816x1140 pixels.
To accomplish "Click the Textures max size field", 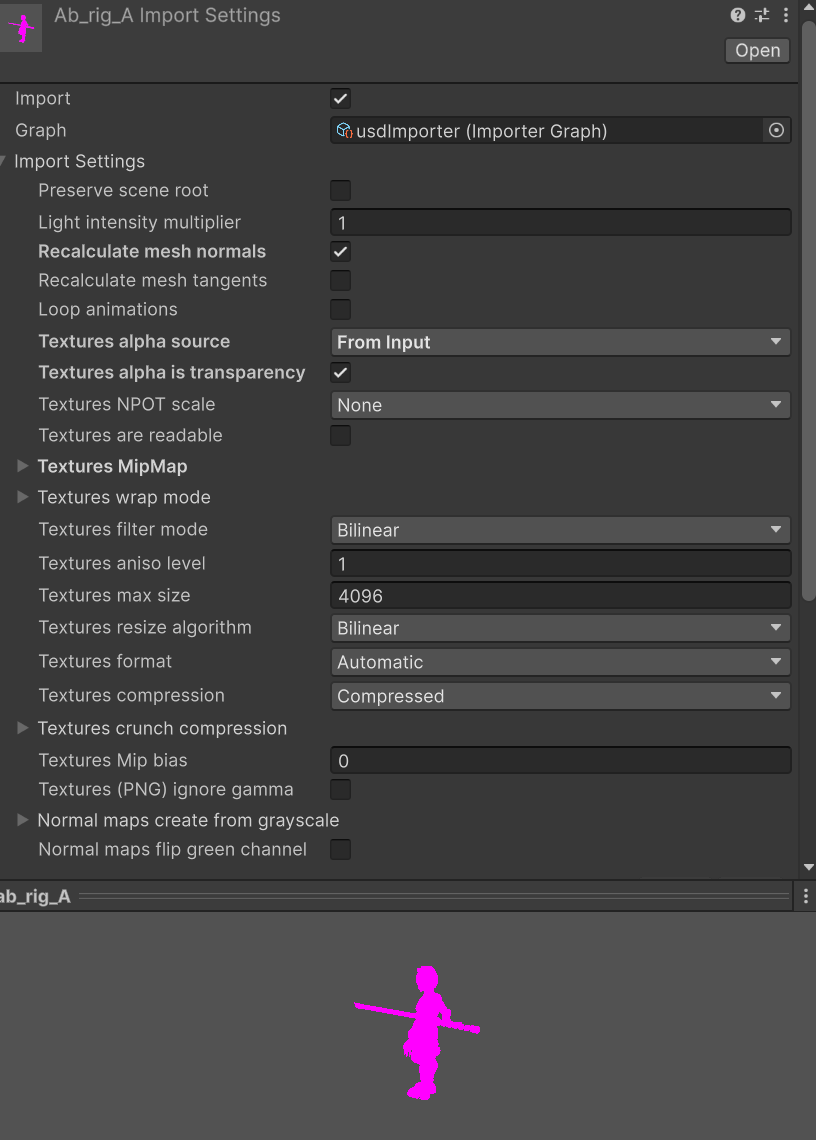I will (560, 596).
